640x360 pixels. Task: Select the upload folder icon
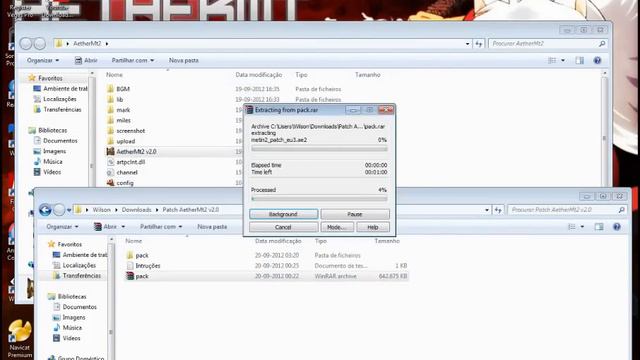point(110,141)
